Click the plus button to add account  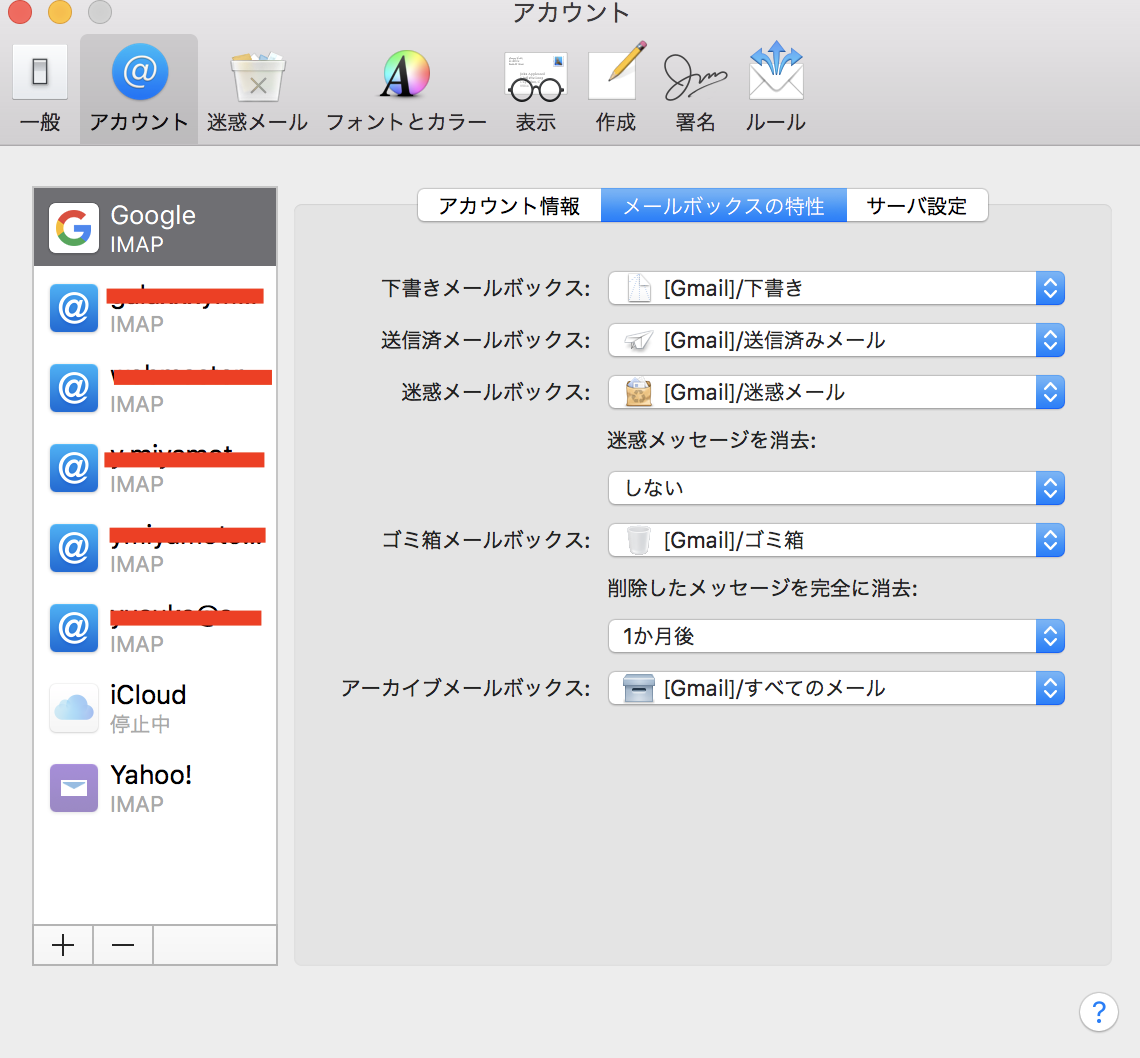pyautogui.click(x=63, y=945)
